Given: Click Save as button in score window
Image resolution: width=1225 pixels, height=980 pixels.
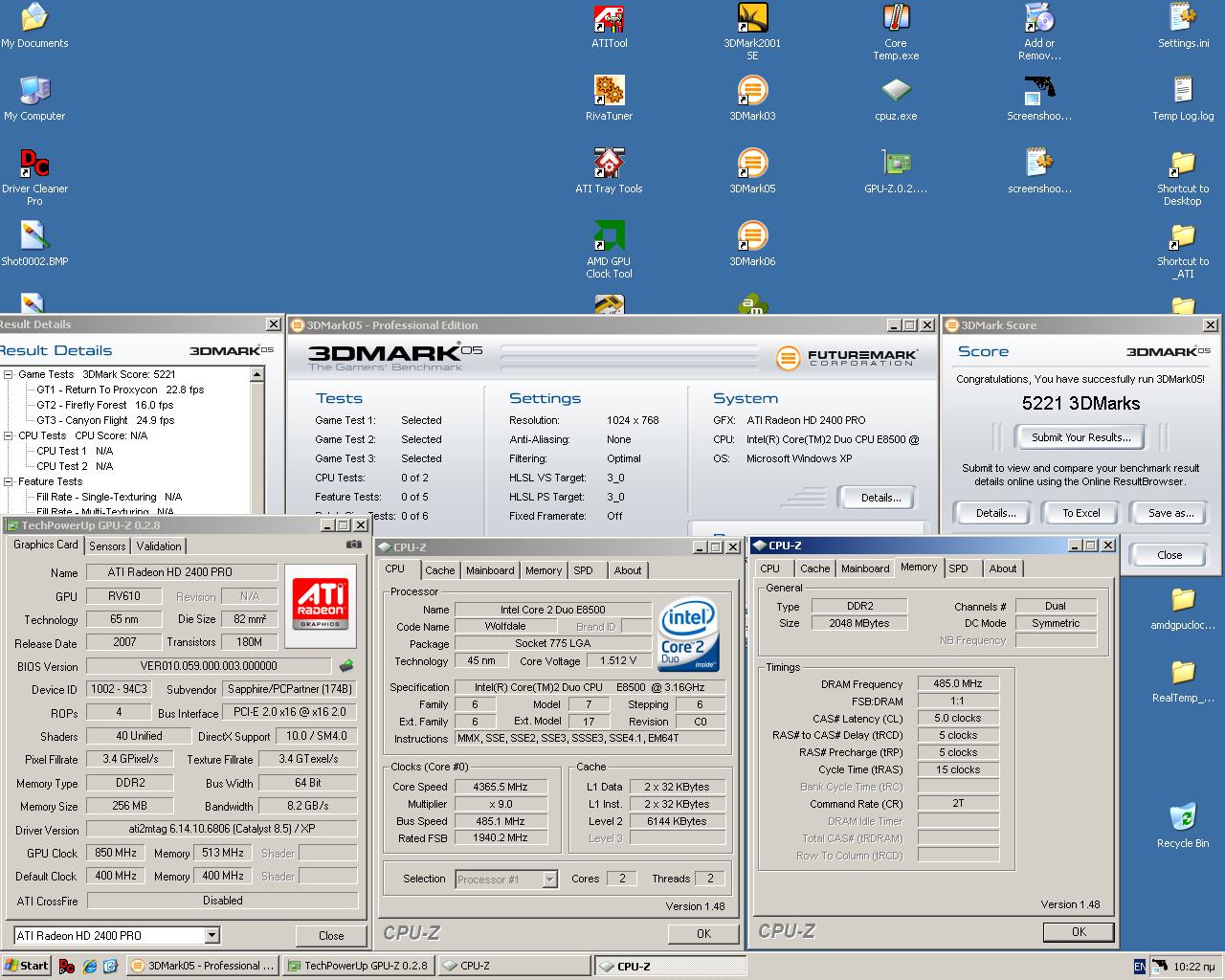Looking at the screenshot, I should click(1171, 513).
